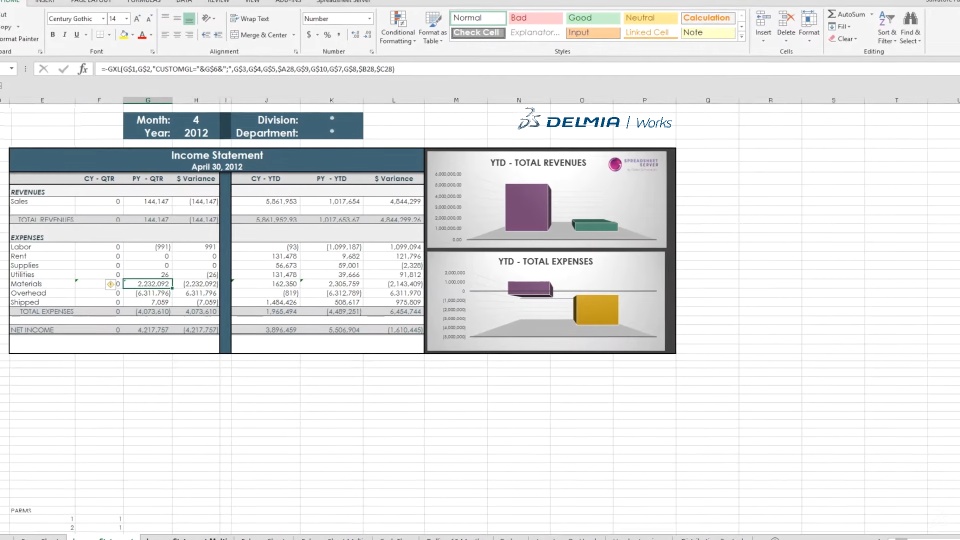
Task: Align text left
Action: pos(165,35)
